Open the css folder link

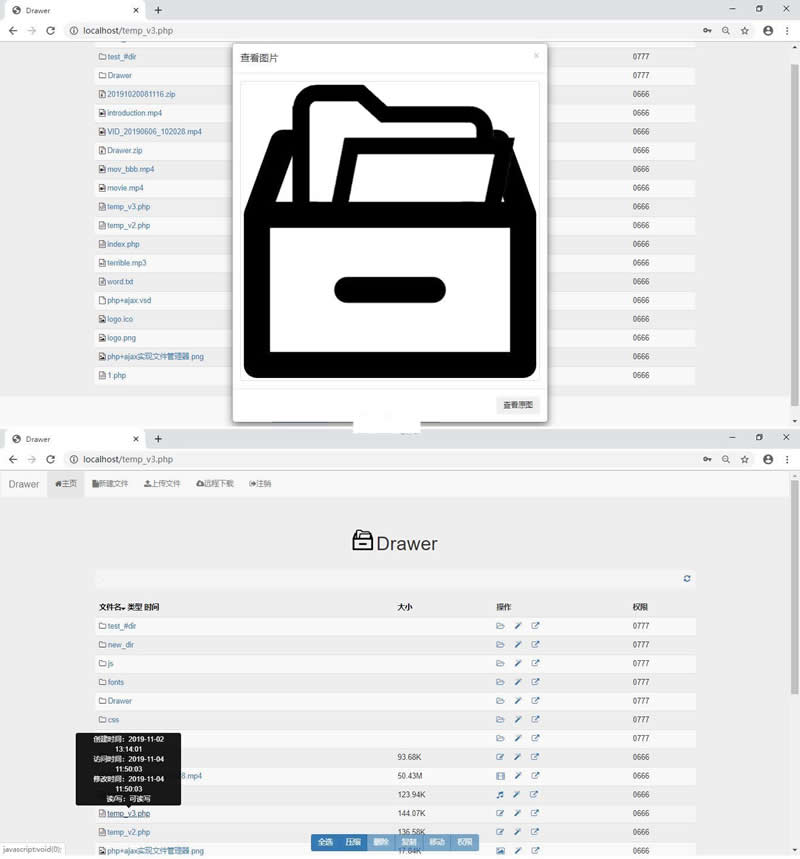pyautogui.click(x=113, y=719)
